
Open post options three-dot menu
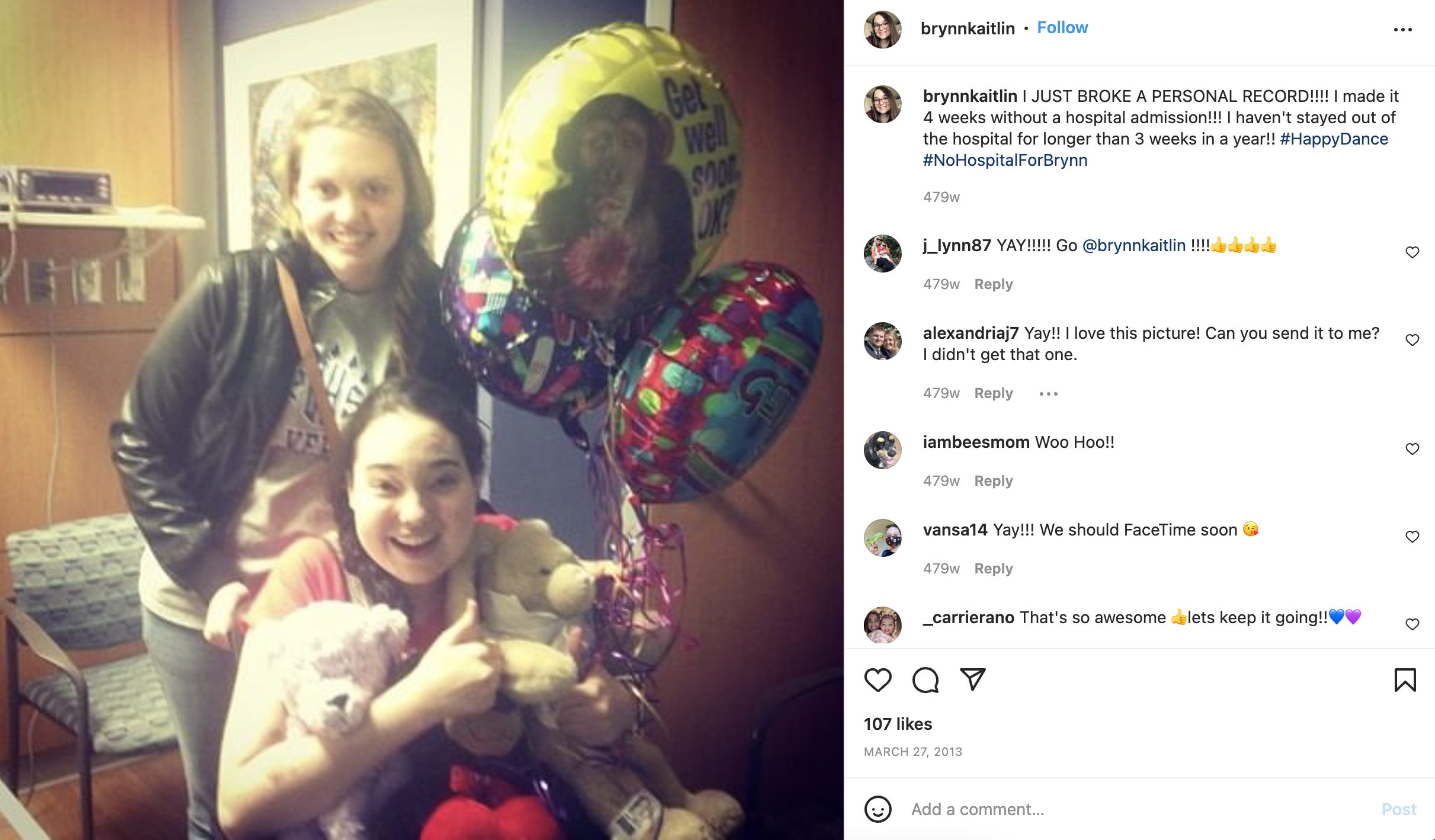click(1402, 29)
